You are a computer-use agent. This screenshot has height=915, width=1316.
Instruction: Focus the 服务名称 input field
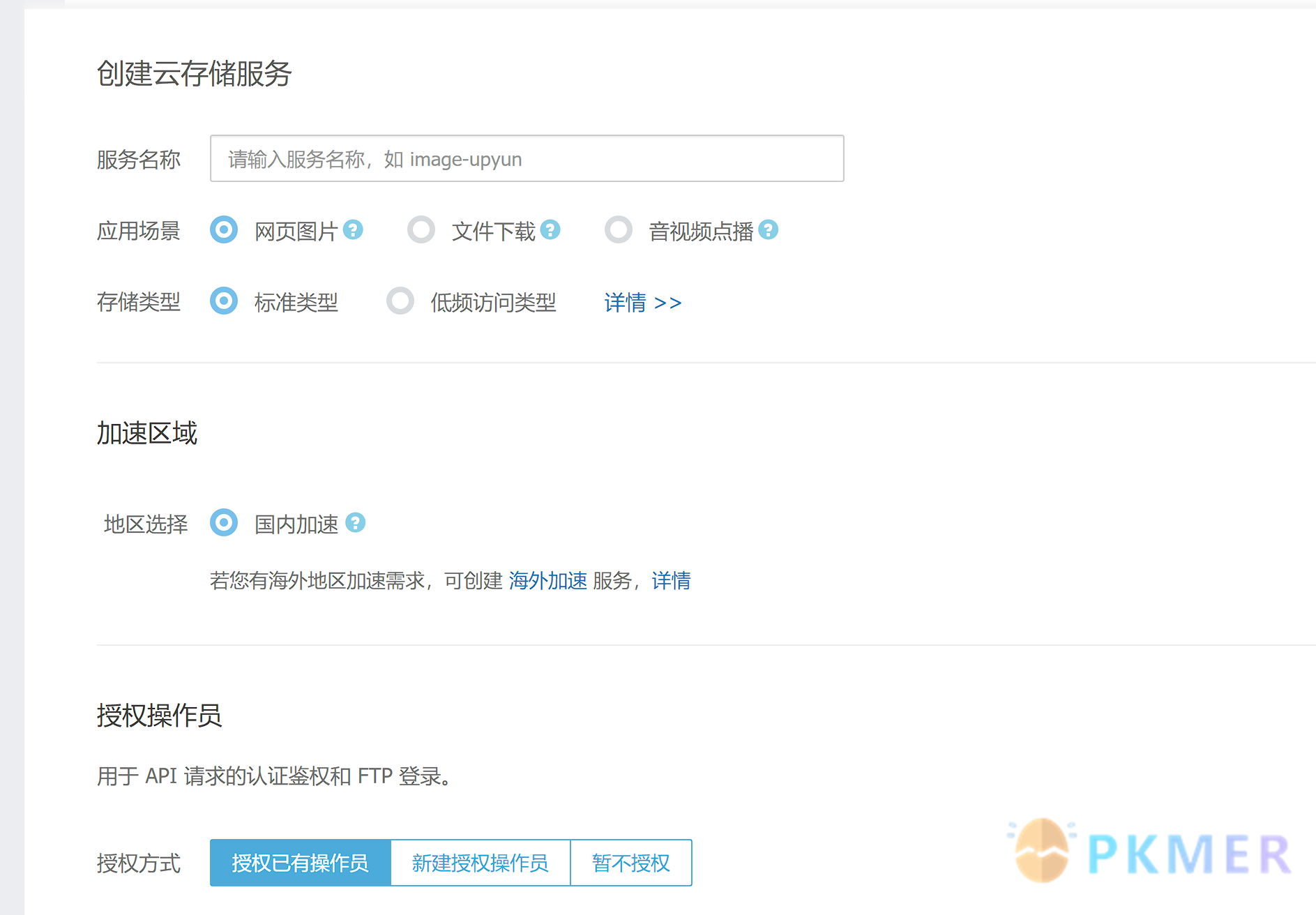point(527,159)
